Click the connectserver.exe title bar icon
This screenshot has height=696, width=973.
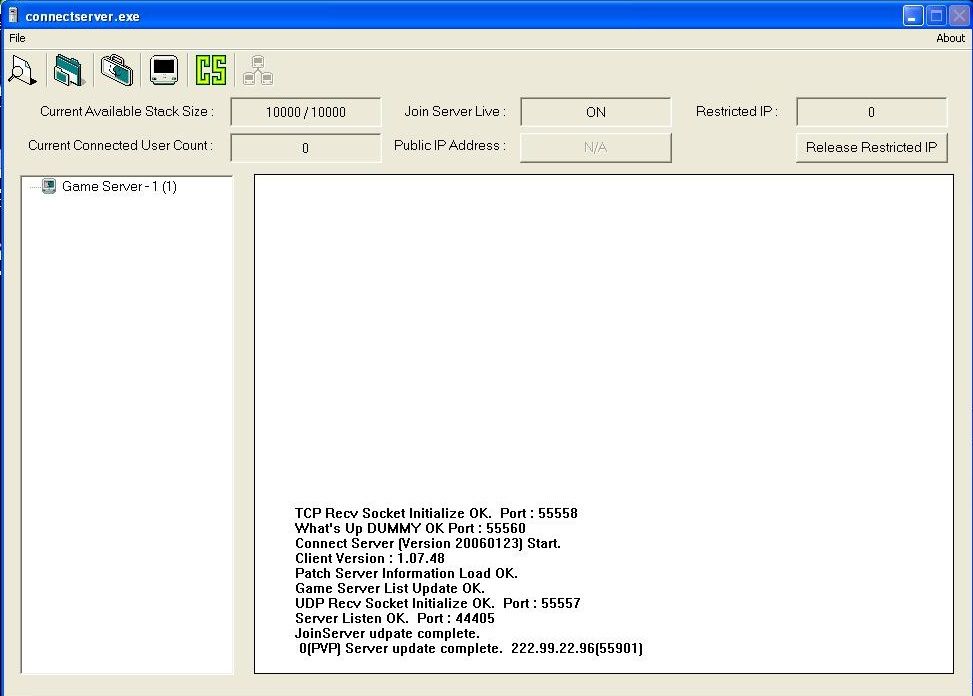click(x=13, y=15)
